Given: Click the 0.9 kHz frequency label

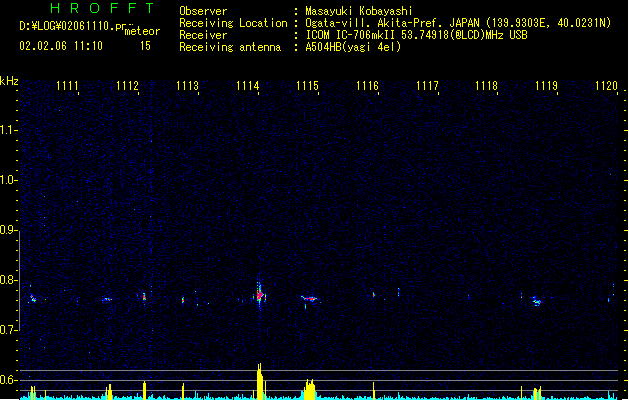Looking at the screenshot, I should coord(8,229).
